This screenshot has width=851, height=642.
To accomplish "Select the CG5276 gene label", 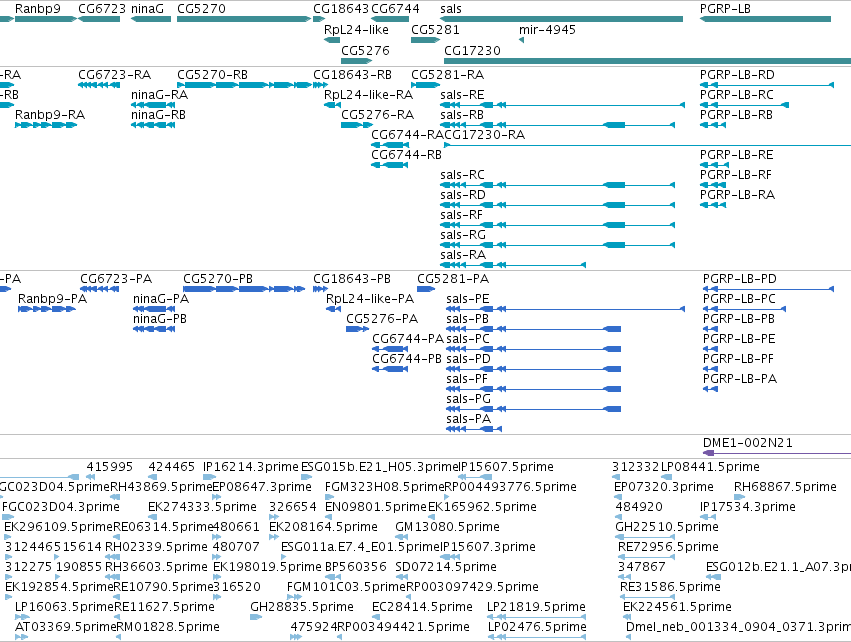I will click(365, 50).
